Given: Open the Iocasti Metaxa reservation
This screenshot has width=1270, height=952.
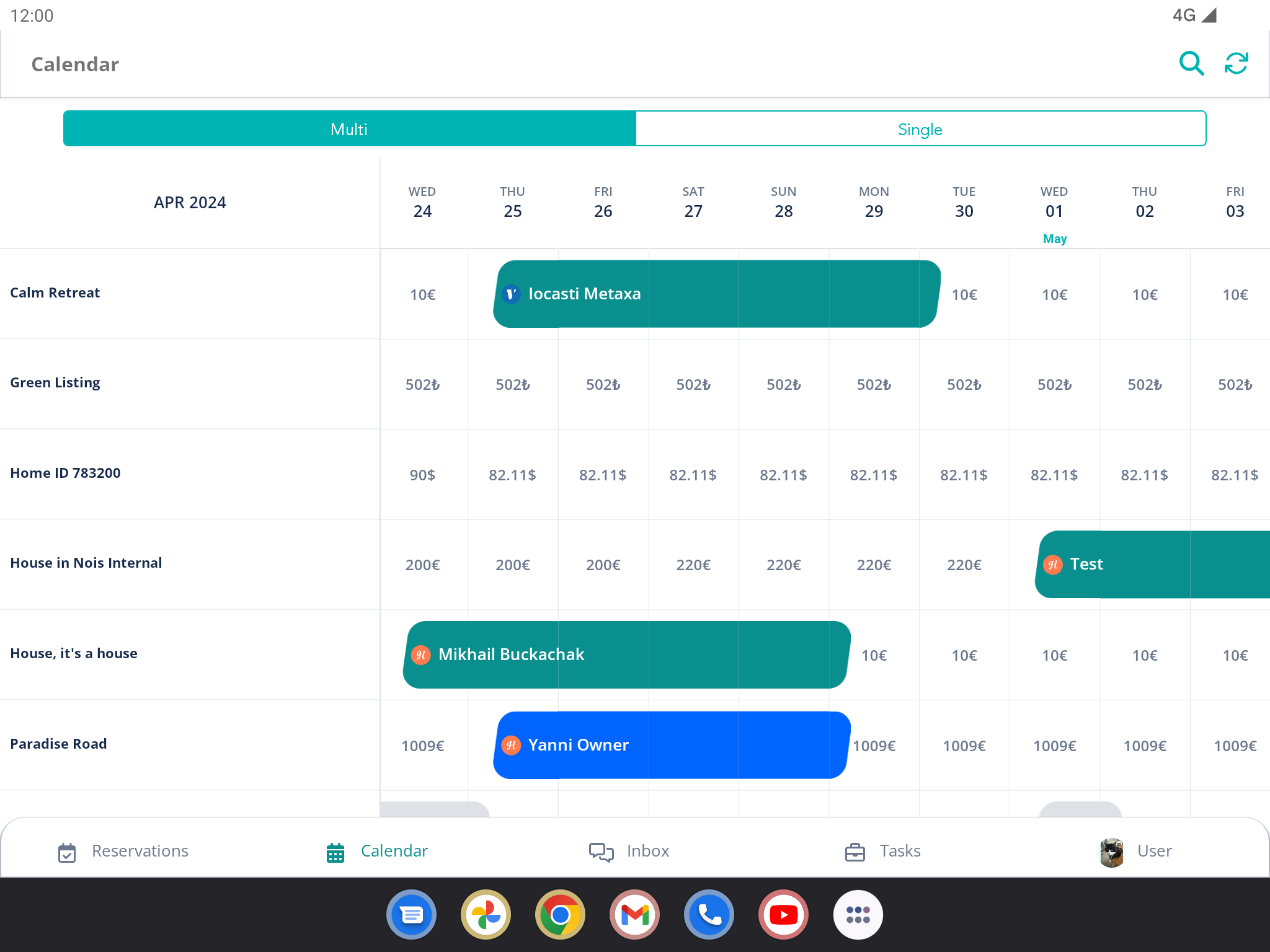Looking at the screenshot, I should [x=716, y=294].
